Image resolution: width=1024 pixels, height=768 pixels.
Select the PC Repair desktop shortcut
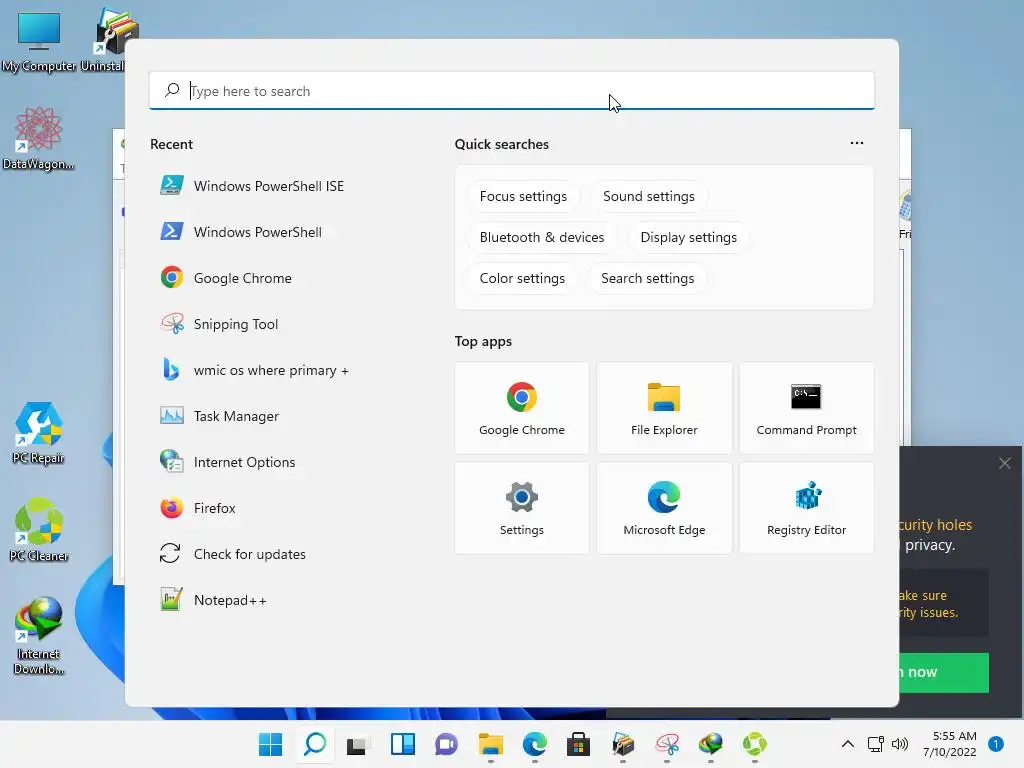pos(39,433)
